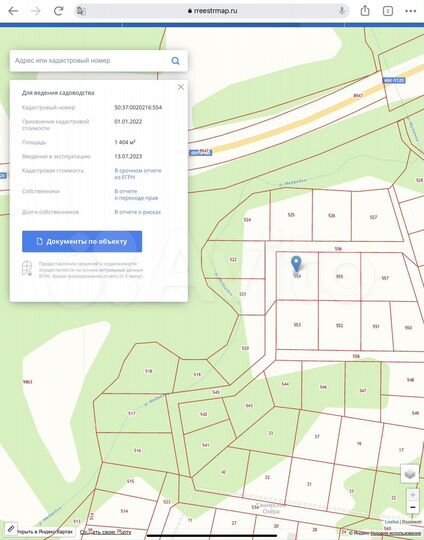Click the Документы по объекту button
Screen dimensions: 424x540
coord(82,241)
